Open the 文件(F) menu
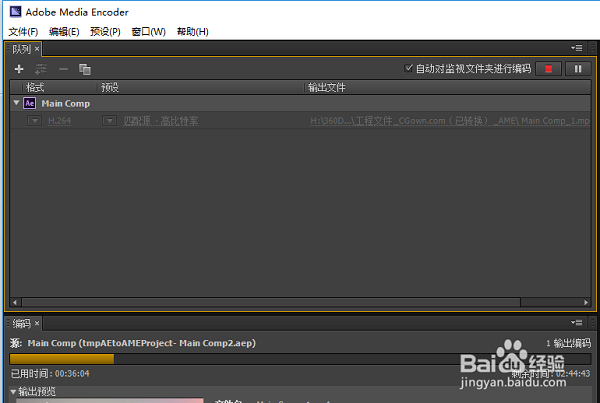Screen dimensions: 600x403 (23, 32)
